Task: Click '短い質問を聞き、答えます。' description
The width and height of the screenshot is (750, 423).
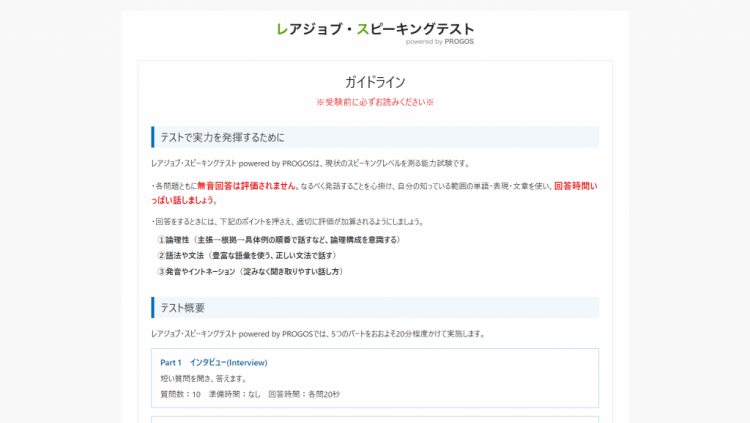Action: coord(204,378)
